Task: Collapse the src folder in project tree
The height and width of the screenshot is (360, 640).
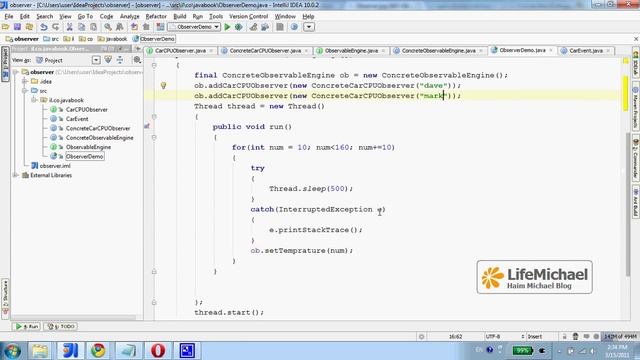Action: click(25, 91)
